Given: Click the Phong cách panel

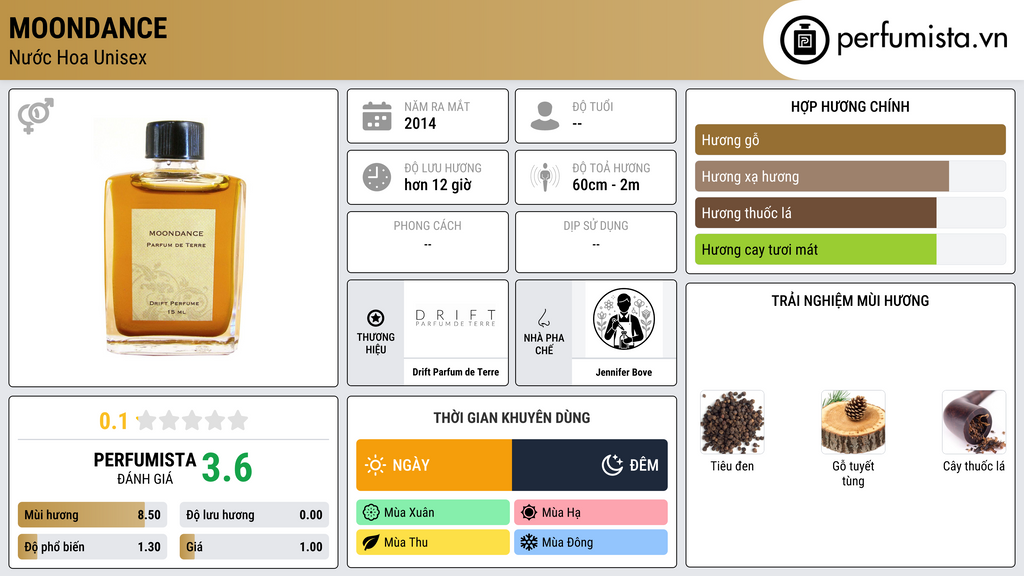Looking at the screenshot, I should click(428, 242).
